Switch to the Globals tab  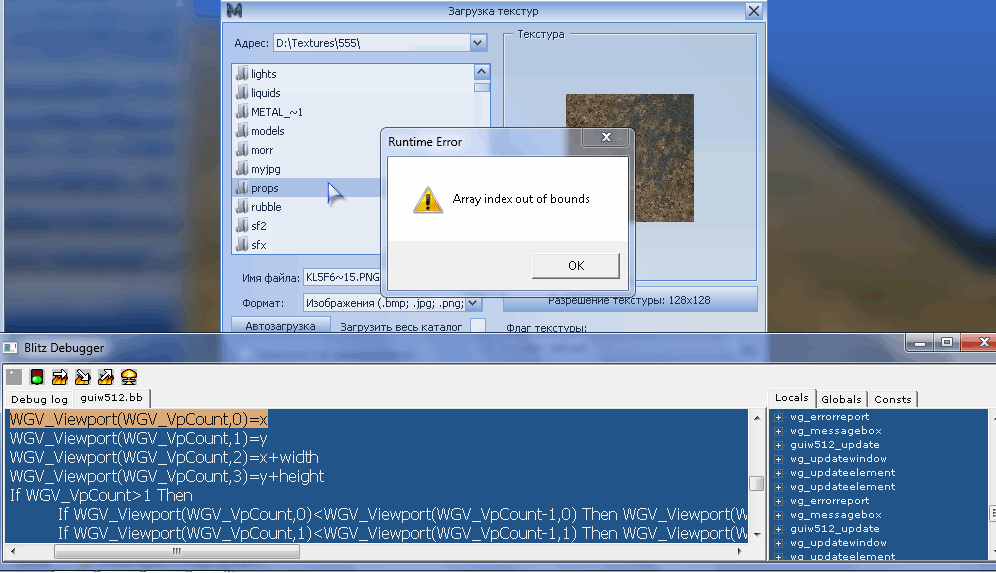[841, 399]
